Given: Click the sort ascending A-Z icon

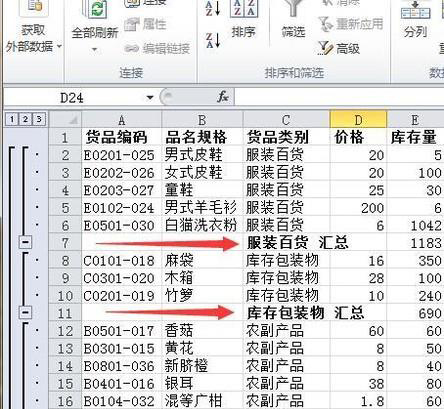Looking at the screenshot, I should [x=213, y=8].
